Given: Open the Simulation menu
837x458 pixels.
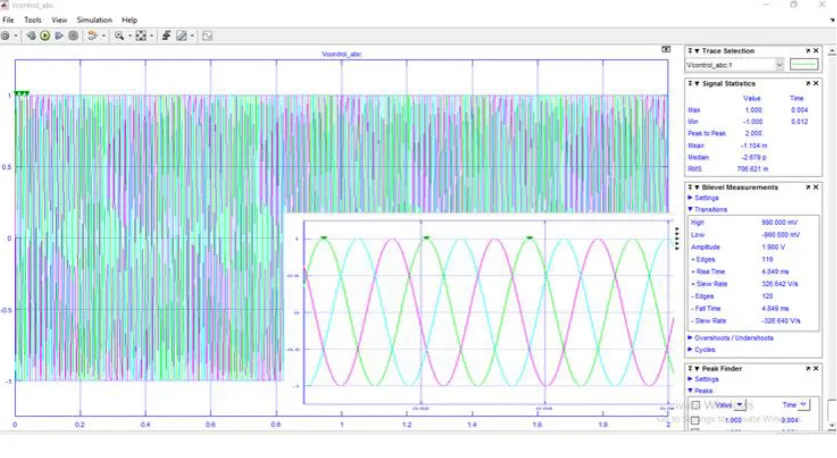Looking at the screenshot, I should (x=94, y=20).
